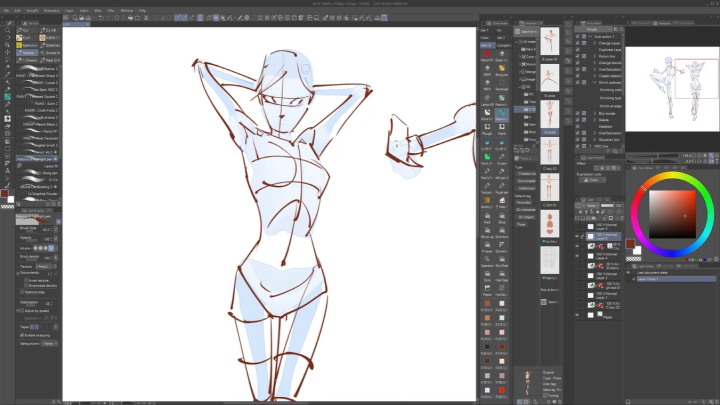Click the Hide Paper quick access icon
The width and height of the screenshot is (720, 405).
click(502, 276)
